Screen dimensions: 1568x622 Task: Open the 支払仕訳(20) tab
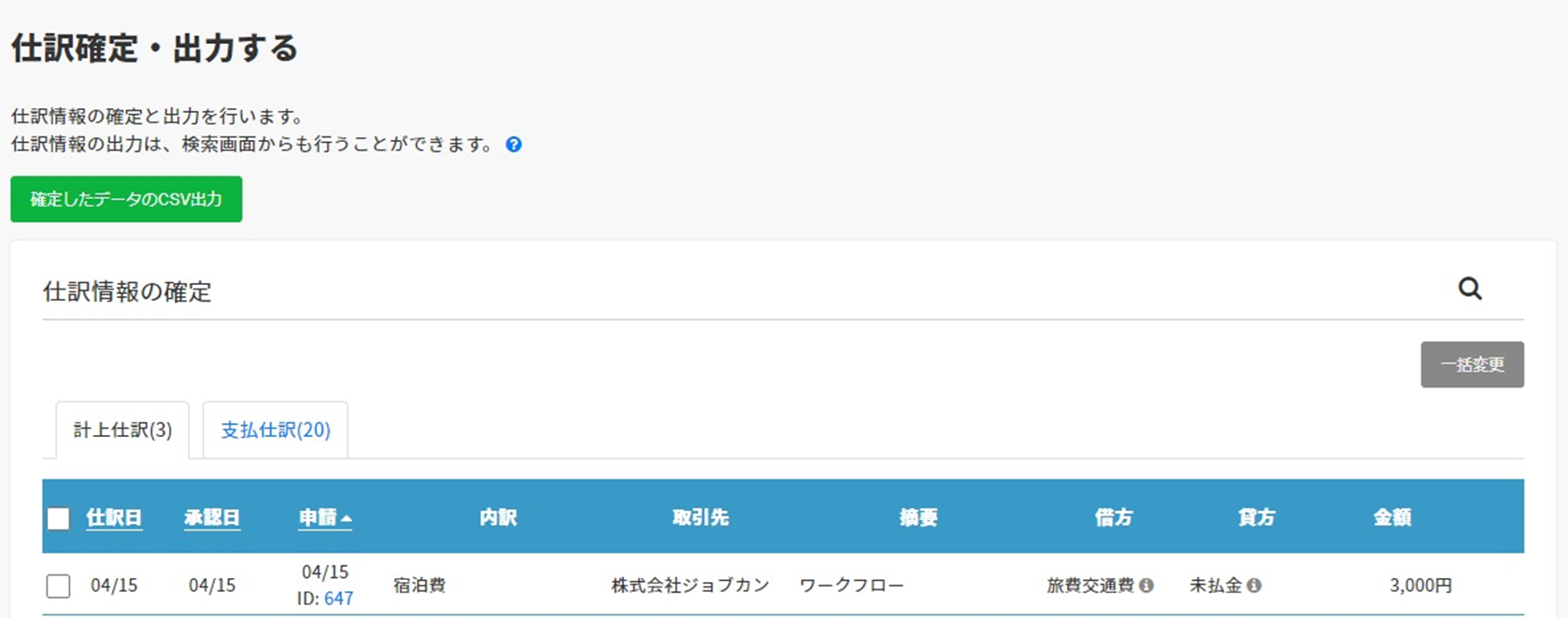click(x=276, y=430)
